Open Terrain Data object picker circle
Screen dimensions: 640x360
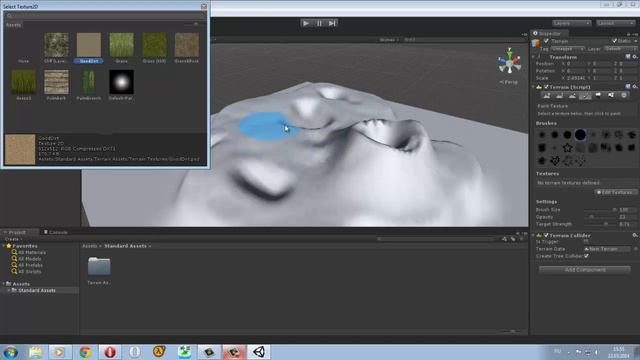click(x=636, y=249)
